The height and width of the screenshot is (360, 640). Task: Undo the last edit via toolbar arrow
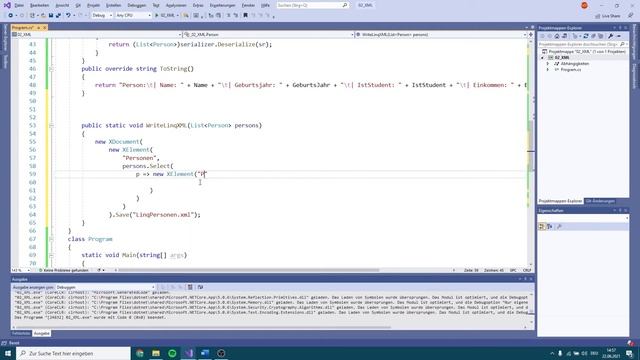(68, 16)
